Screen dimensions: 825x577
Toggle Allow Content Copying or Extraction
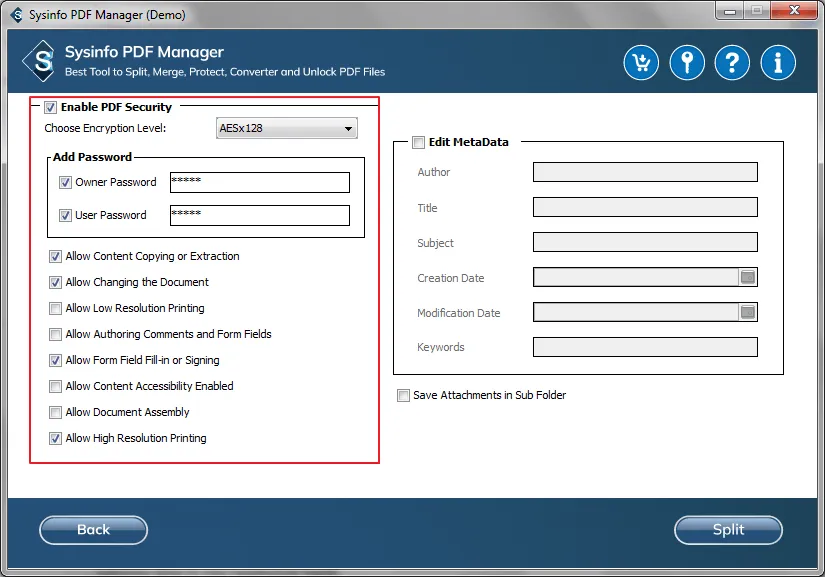[55, 257]
